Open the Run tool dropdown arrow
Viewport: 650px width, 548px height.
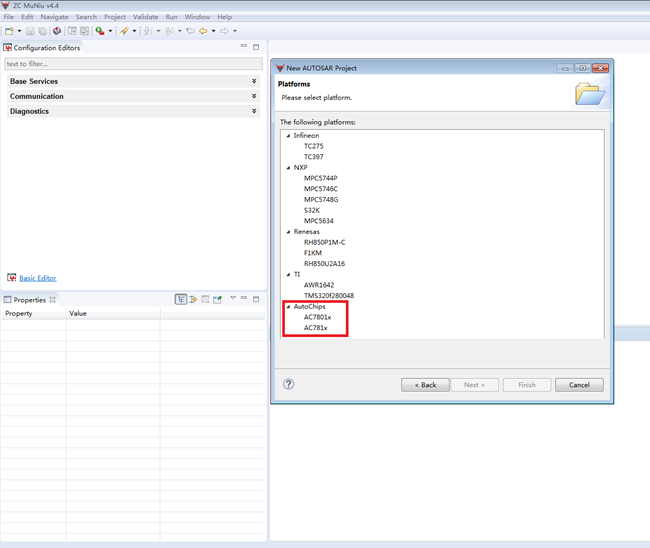110,31
